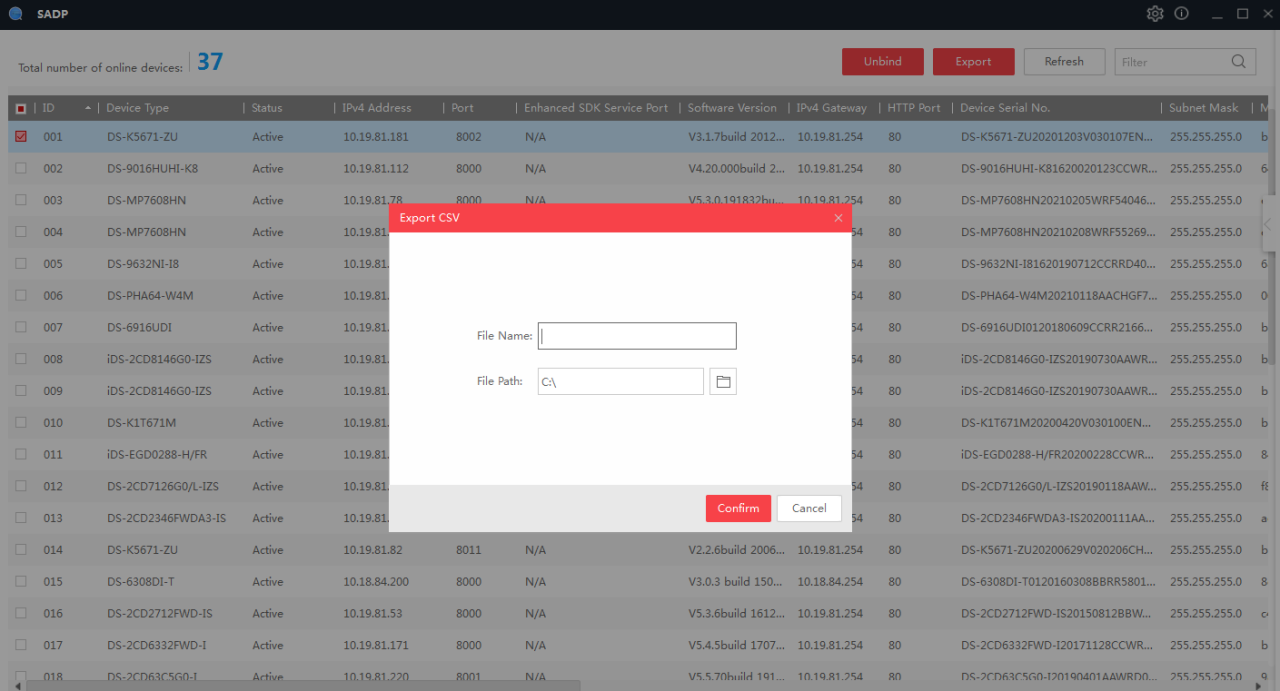
Task: Click the Refresh button
Action: (x=1064, y=61)
